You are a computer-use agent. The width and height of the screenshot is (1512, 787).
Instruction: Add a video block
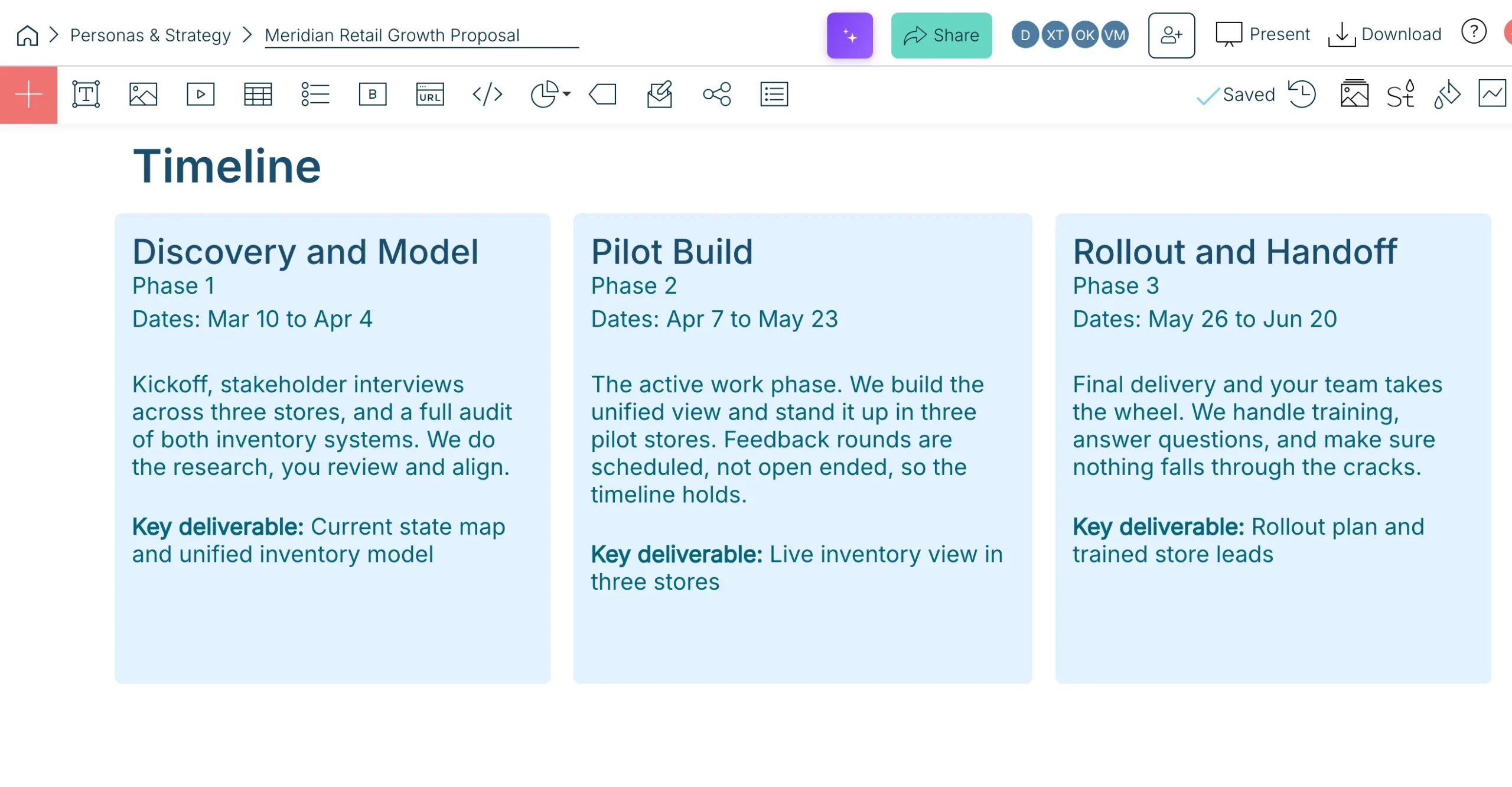[200, 95]
